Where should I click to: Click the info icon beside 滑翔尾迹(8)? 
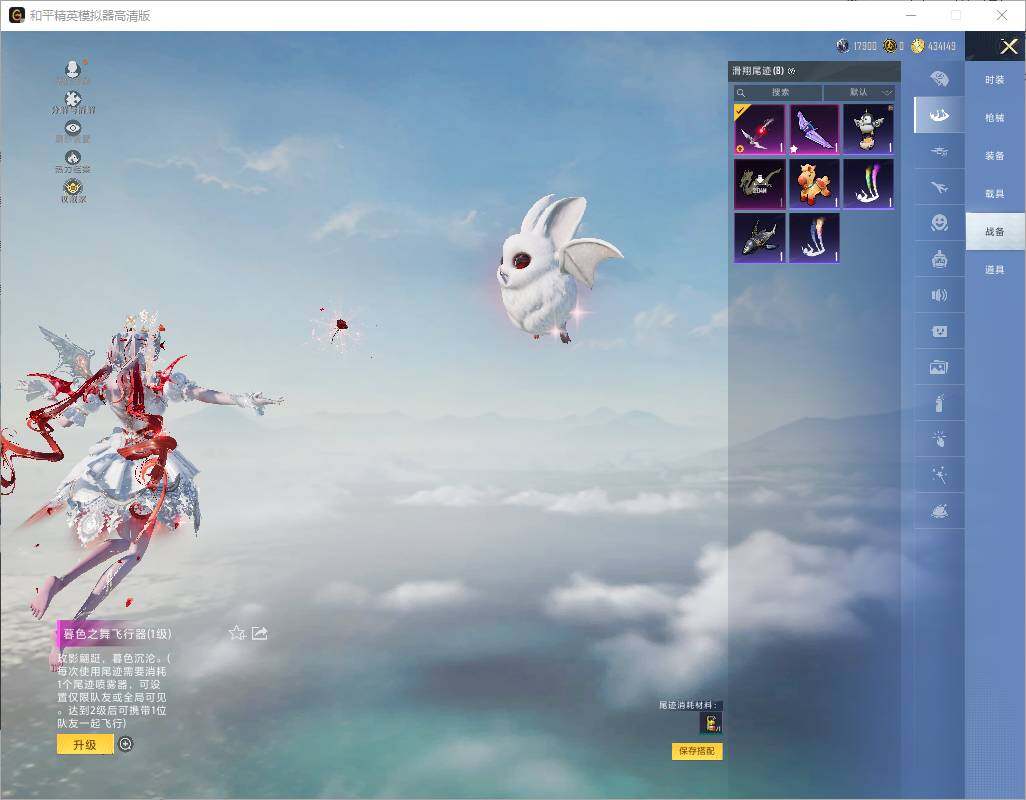pyautogui.click(x=791, y=71)
